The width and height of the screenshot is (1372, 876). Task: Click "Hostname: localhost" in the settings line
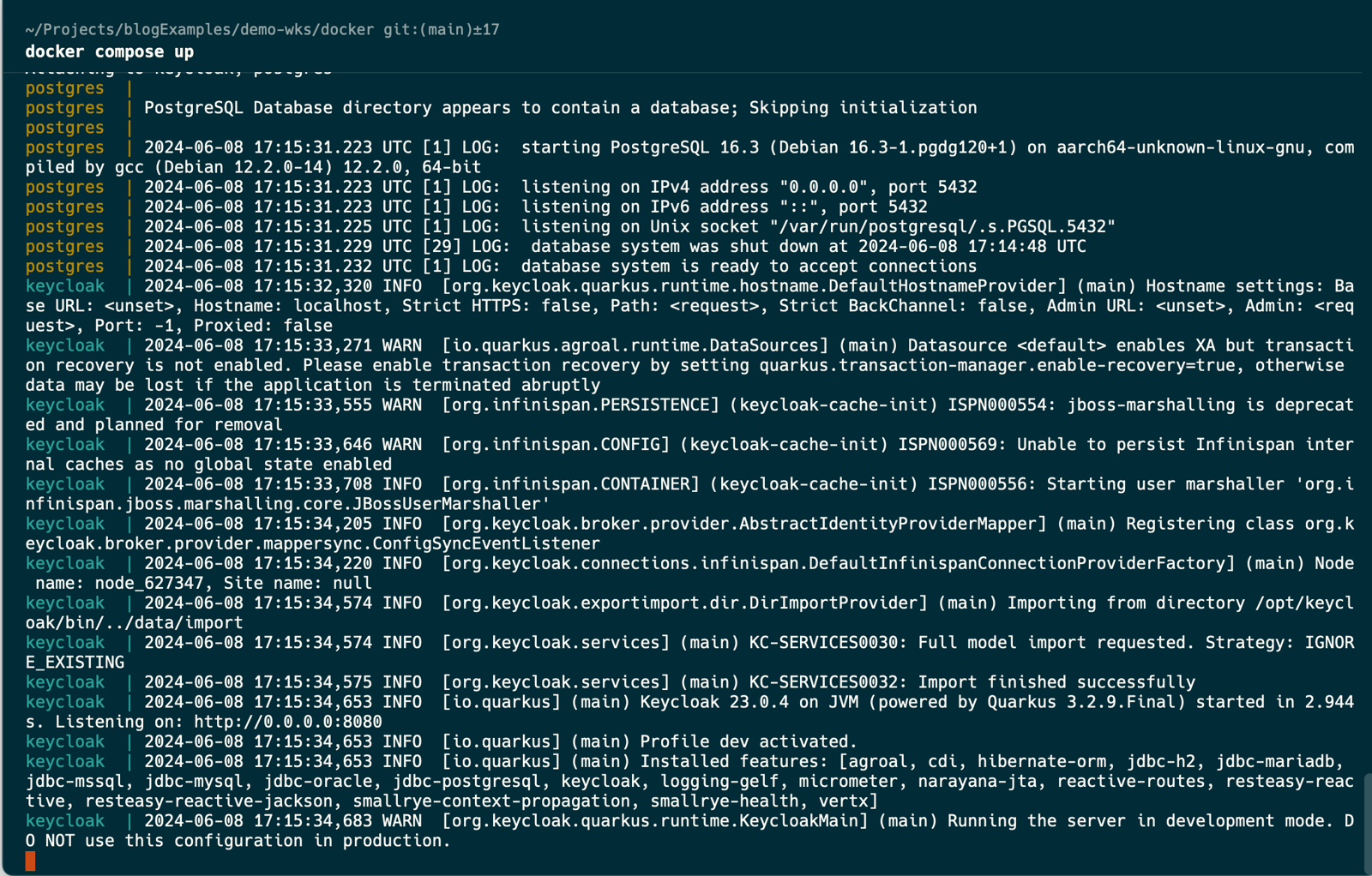click(288, 305)
